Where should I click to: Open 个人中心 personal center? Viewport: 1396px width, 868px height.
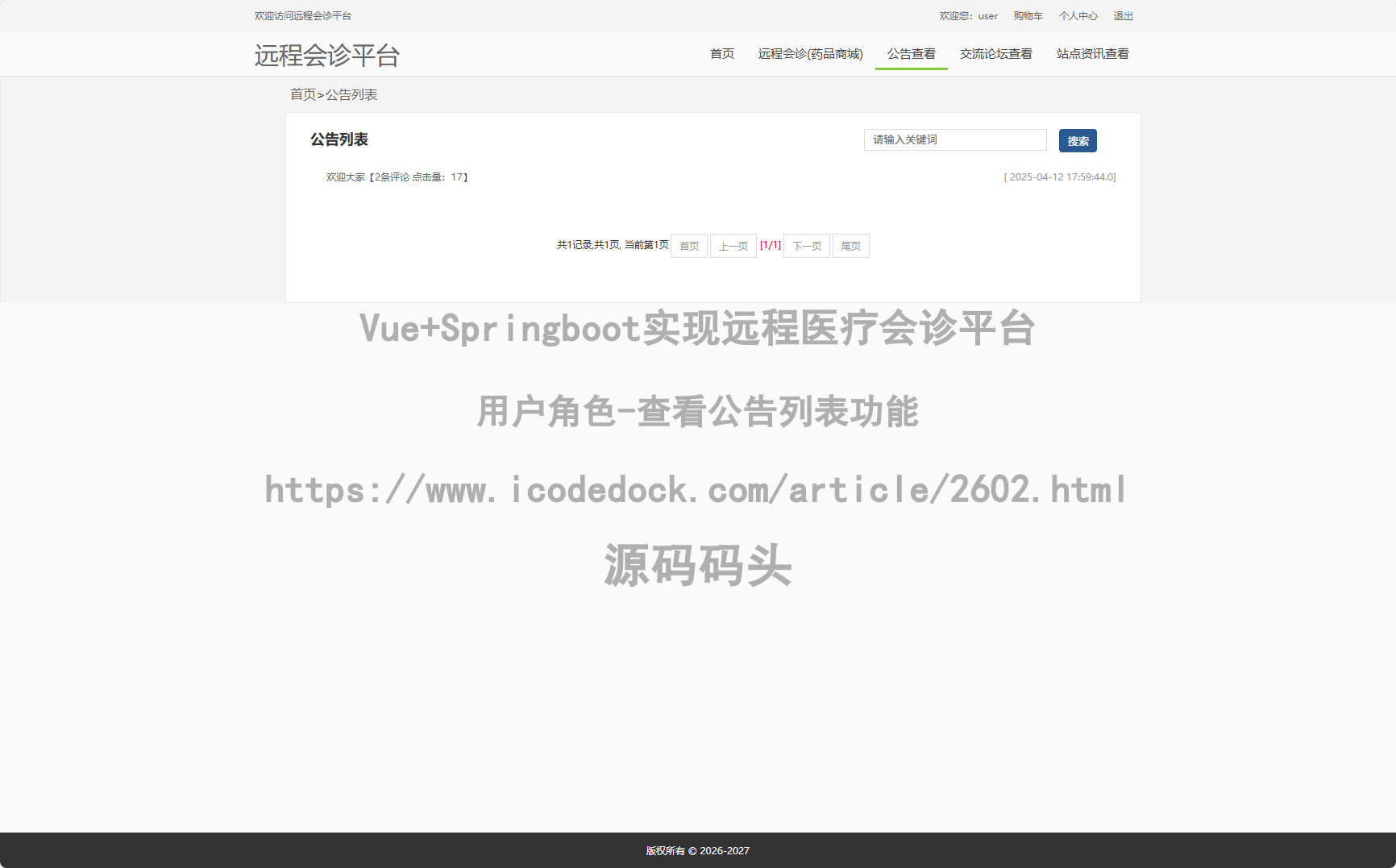1078,15
